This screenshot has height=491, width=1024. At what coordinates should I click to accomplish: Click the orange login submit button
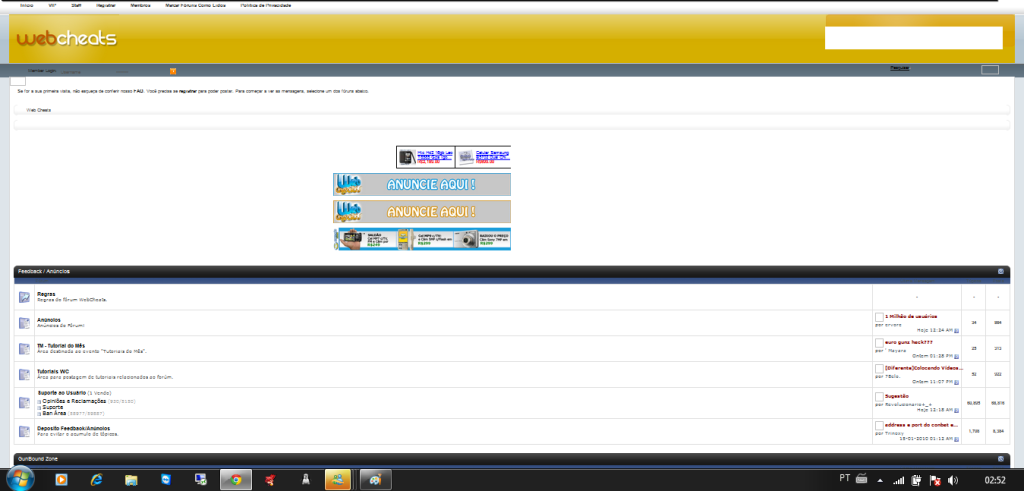click(173, 71)
